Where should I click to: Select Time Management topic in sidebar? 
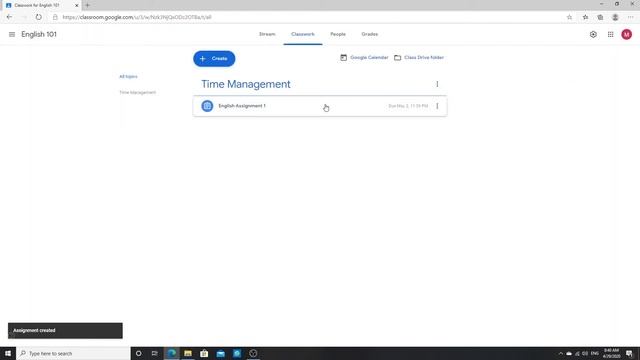coord(138,93)
